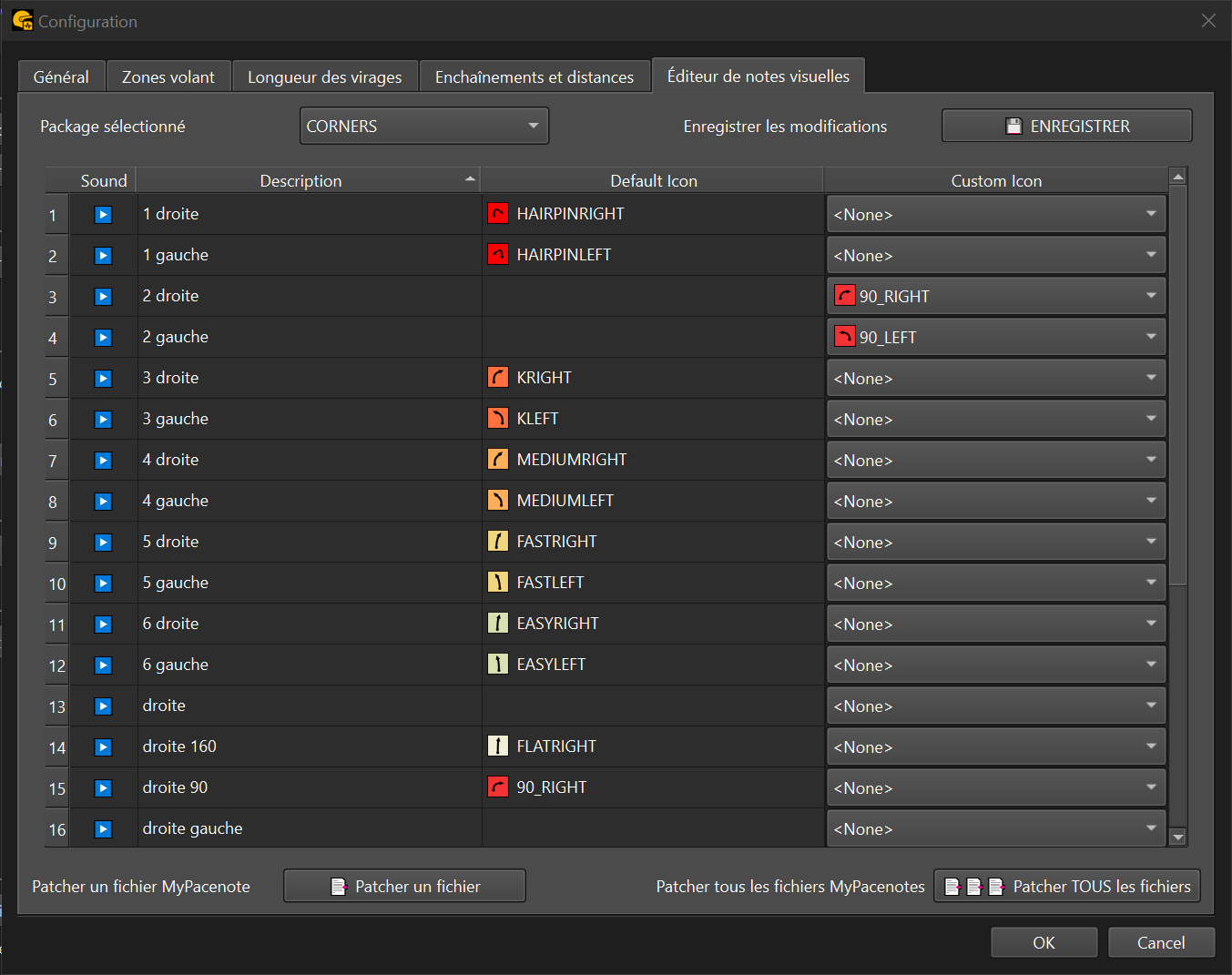1232x975 pixels.
Task: Open custom icon dropdown for '1 gauche'
Action: pos(996,256)
